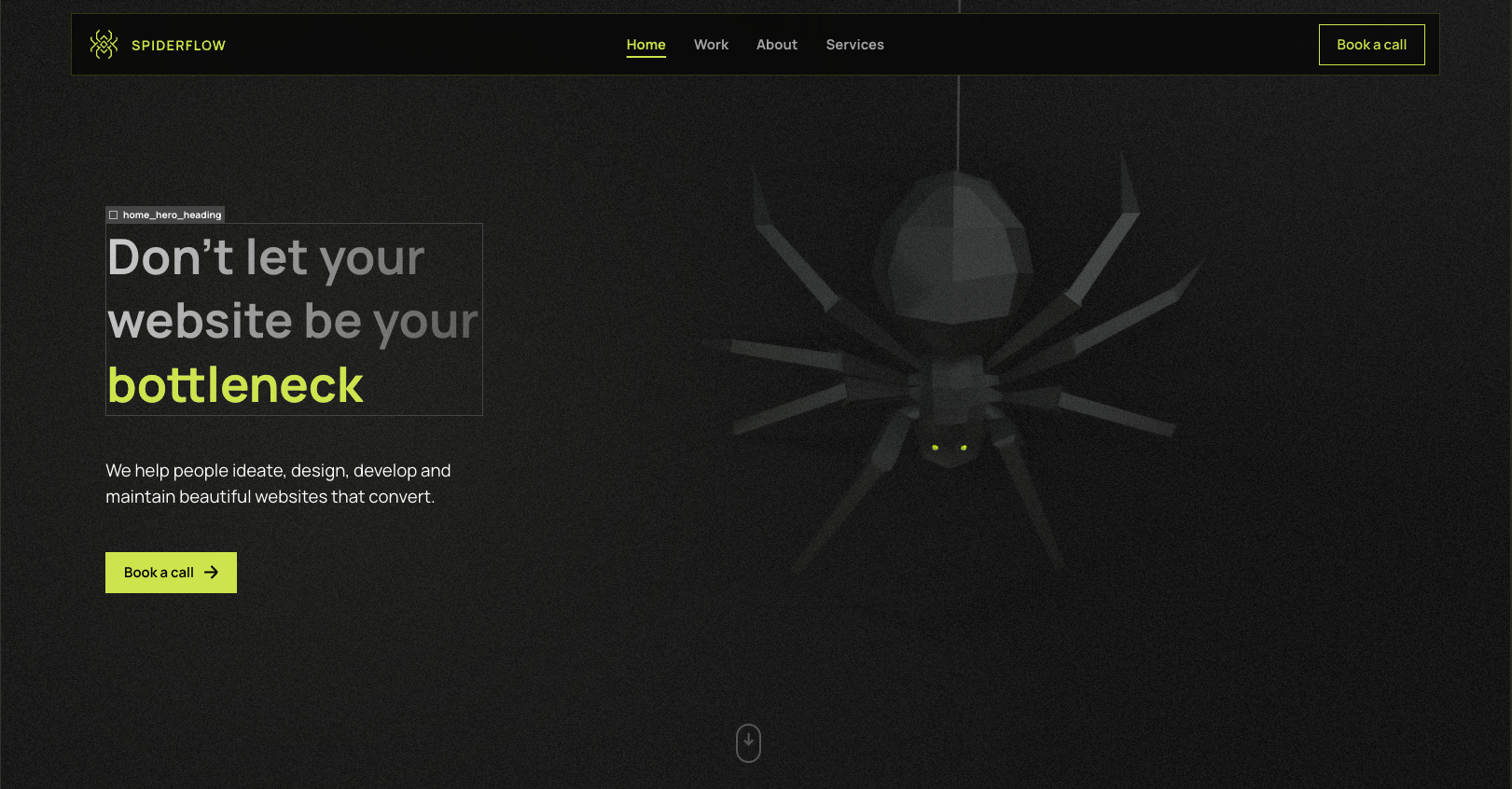Click the square icon beside home_hero_heading
Image resolution: width=1512 pixels, height=789 pixels.
pyautogui.click(x=114, y=215)
